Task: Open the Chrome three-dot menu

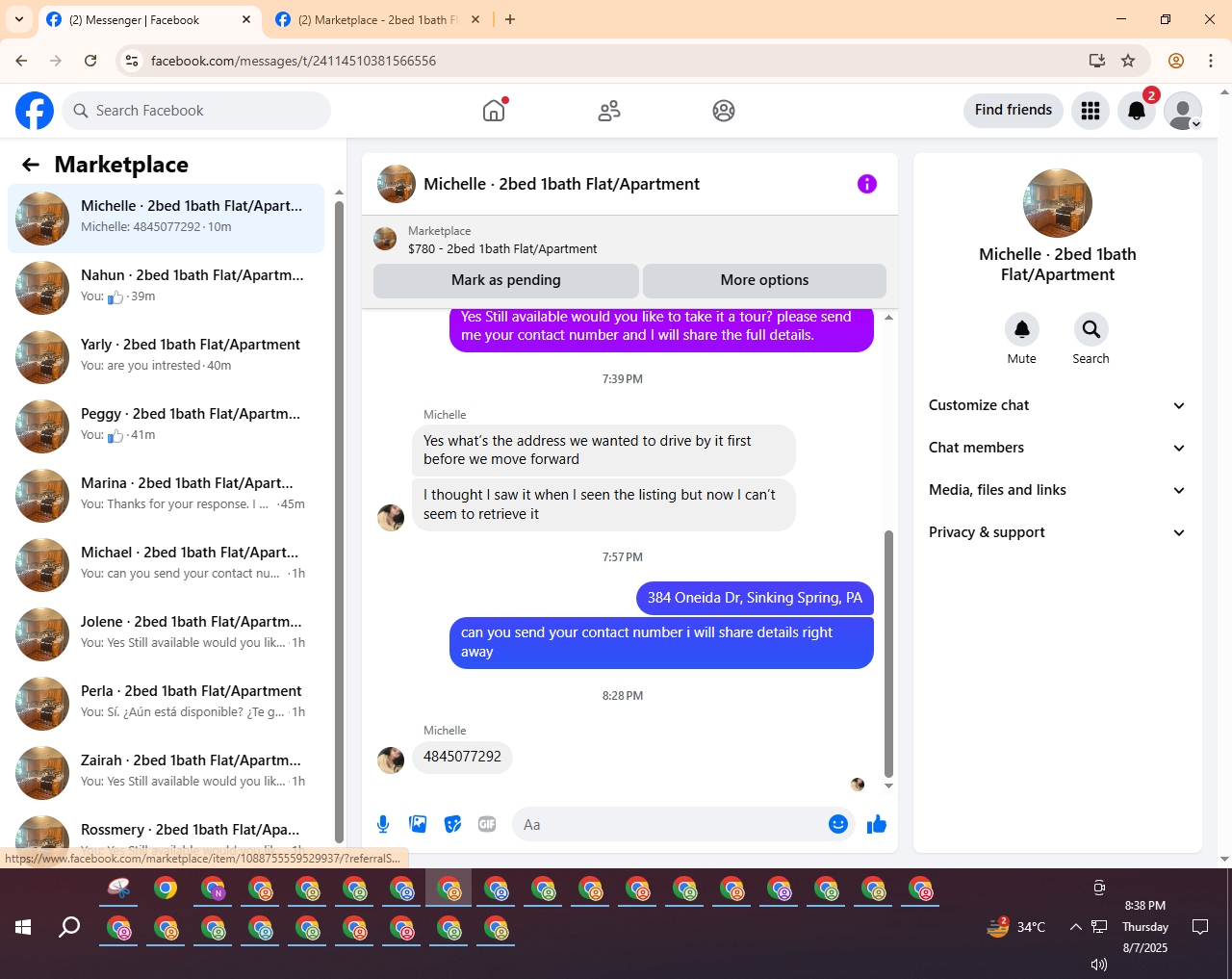Action: (1211, 61)
